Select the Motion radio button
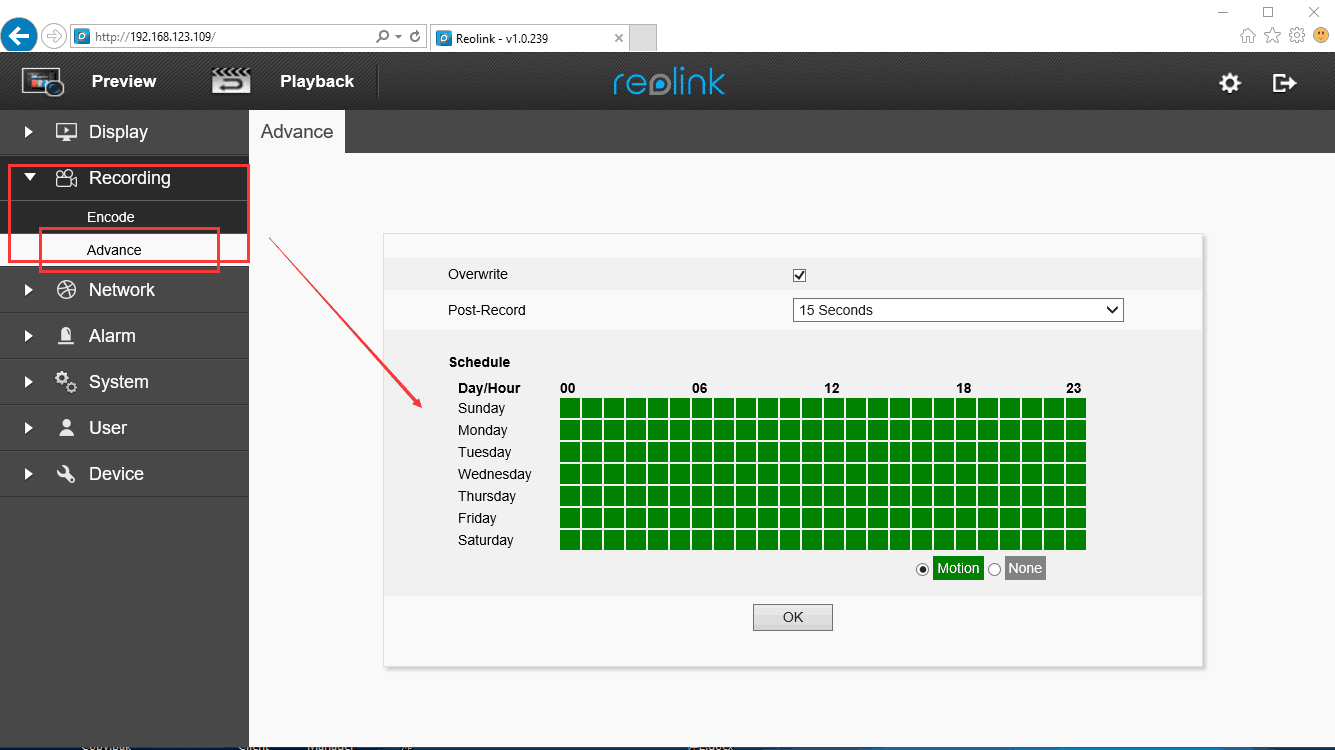The image size is (1335, 750). click(922, 569)
